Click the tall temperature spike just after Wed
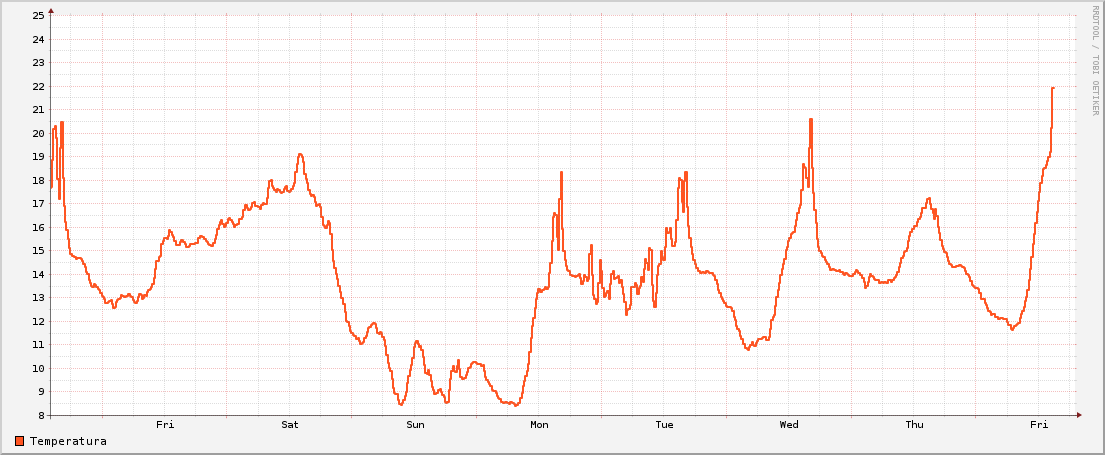This screenshot has width=1105, height=455. pyautogui.click(x=810, y=120)
